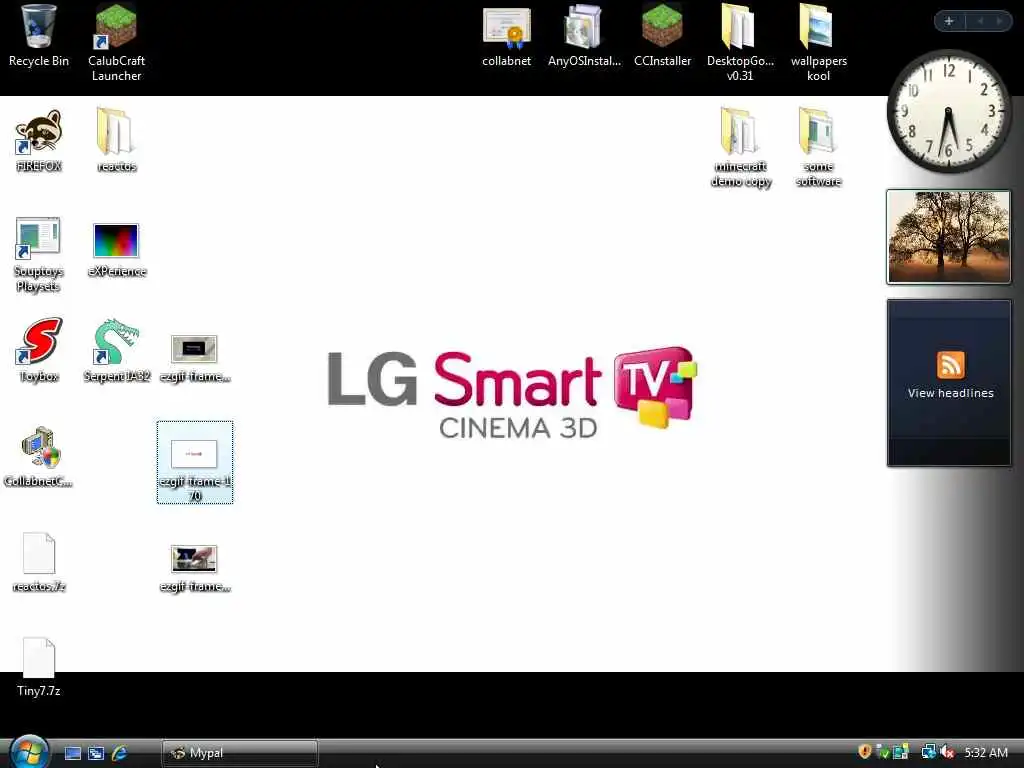Viewport: 1024px width, 768px height.
Task: Select the ezgif-frame file with dark thumbnail
Action: 195,359
